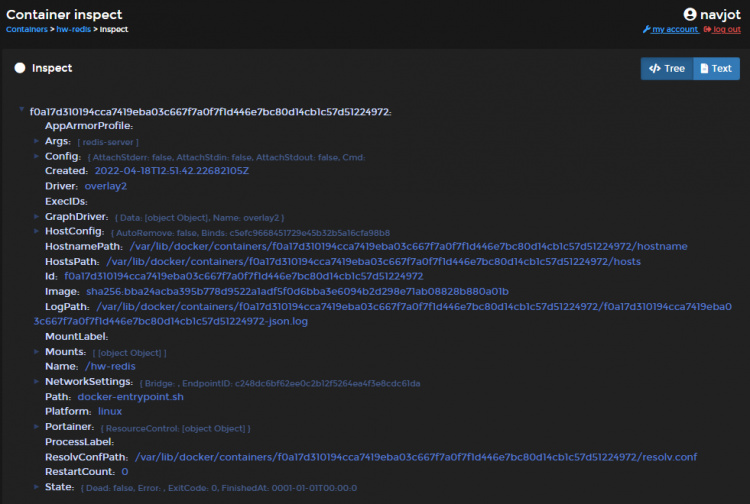Image resolution: width=750 pixels, height=504 pixels.
Task: Collapse the root container ID node
Action: point(21,111)
